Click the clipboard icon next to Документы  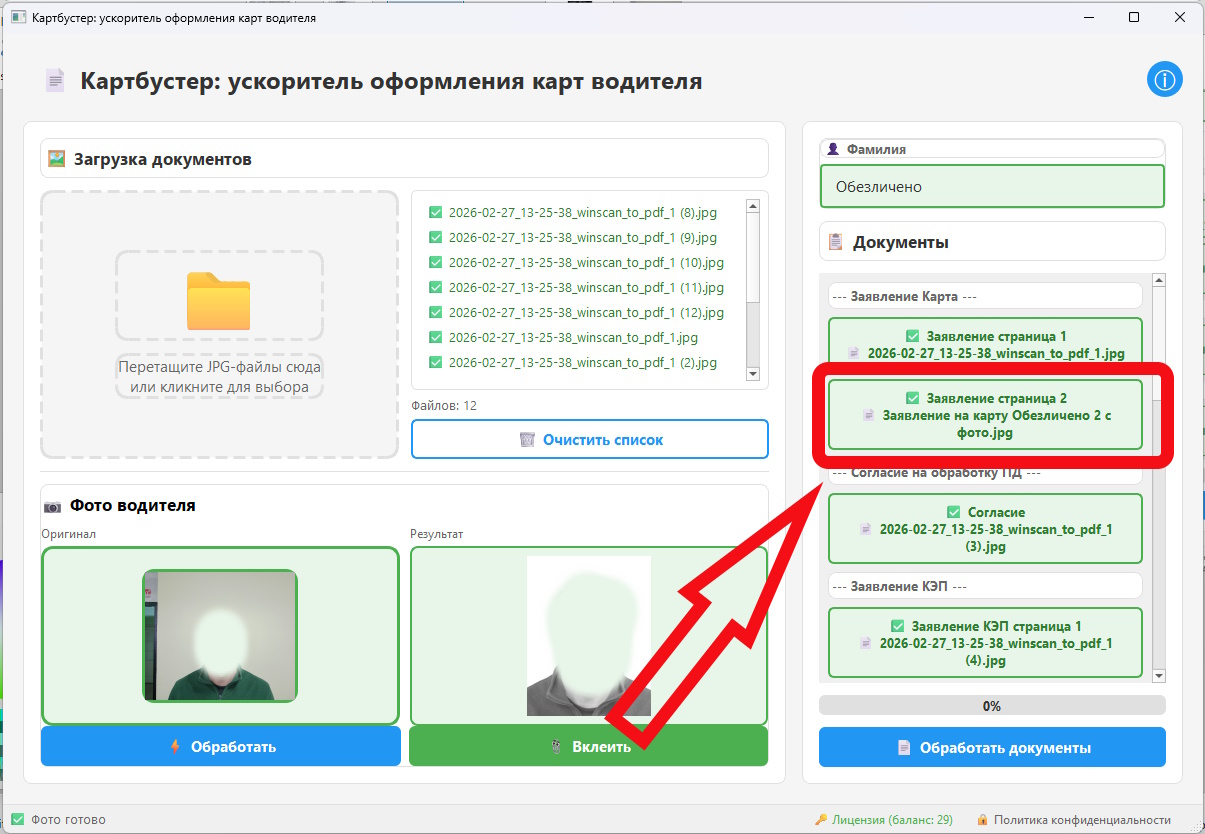[834, 242]
